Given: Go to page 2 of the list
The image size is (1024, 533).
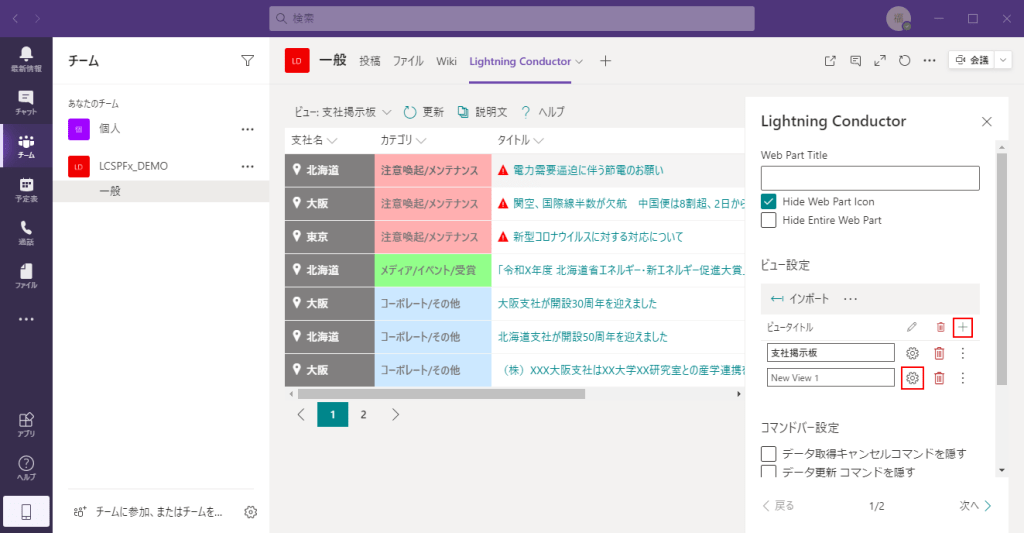Looking at the screenshot, I should tap(364, 414).
